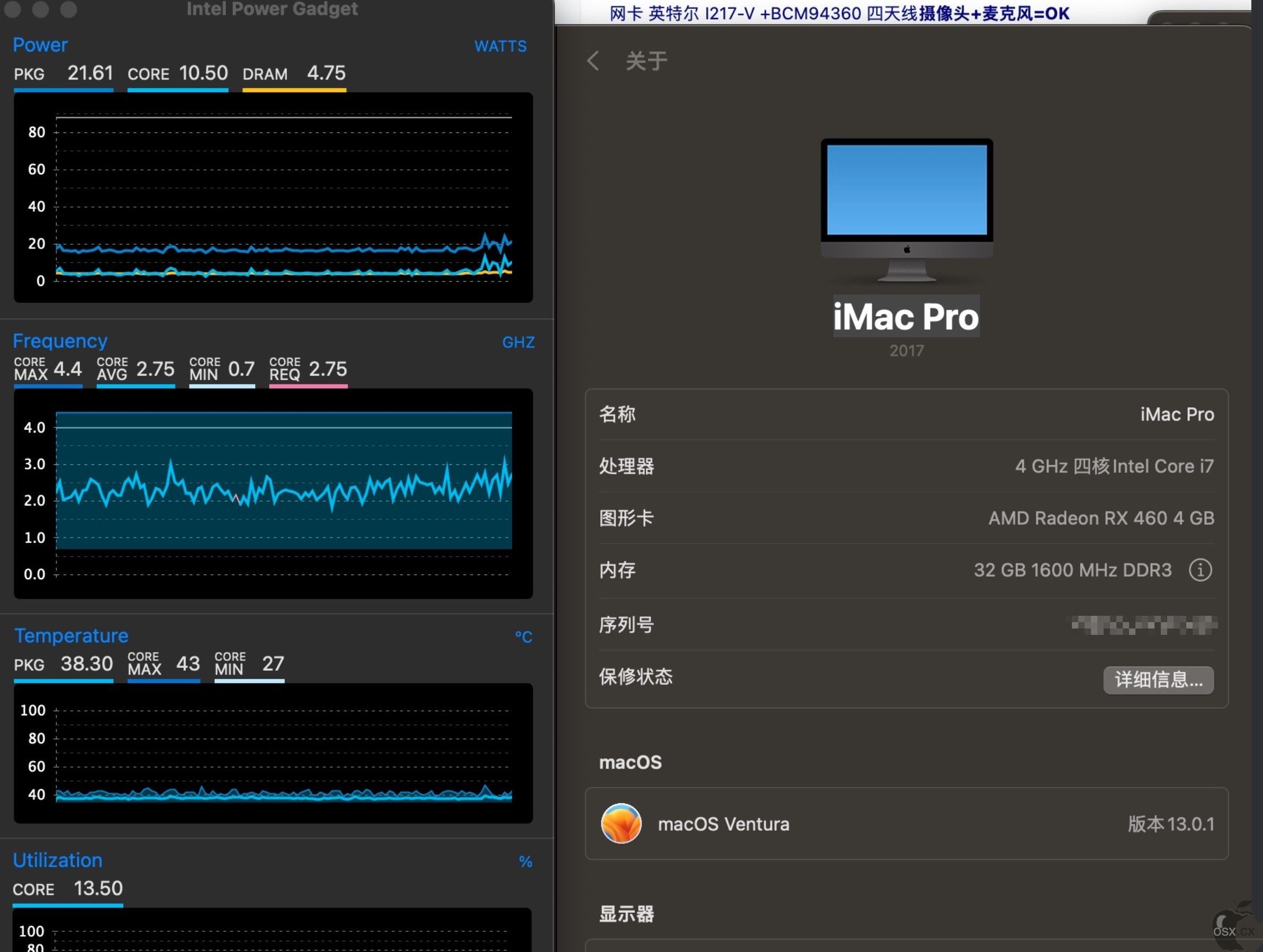Click the 保修状态 row label

tap(636, 677)
